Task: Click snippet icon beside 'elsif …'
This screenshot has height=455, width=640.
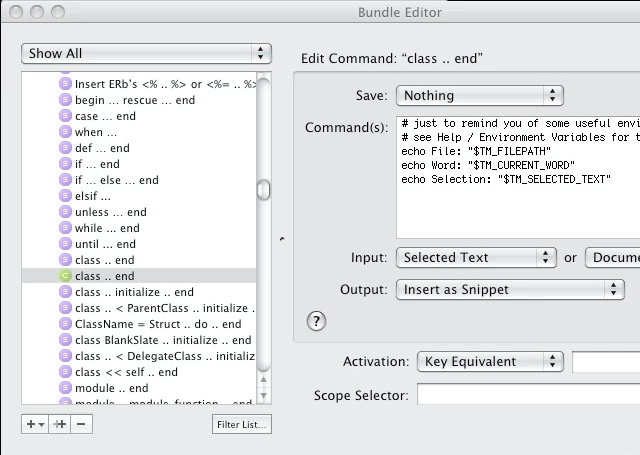Action: pyautogui.click(x=65, y=196)
